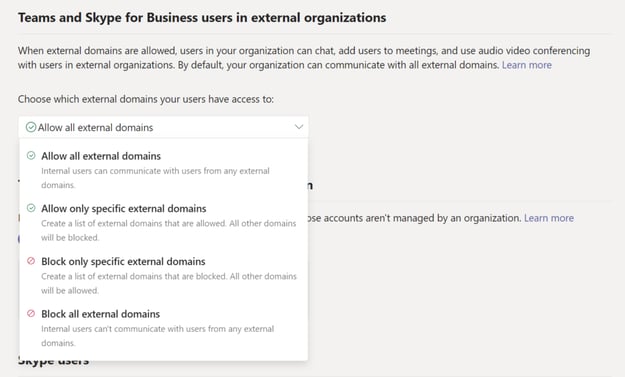Image resolution: width=625 pixels, height=377 pixels.
Task: Open 'Learn more' link about external domains
Action: click(527, 65)
